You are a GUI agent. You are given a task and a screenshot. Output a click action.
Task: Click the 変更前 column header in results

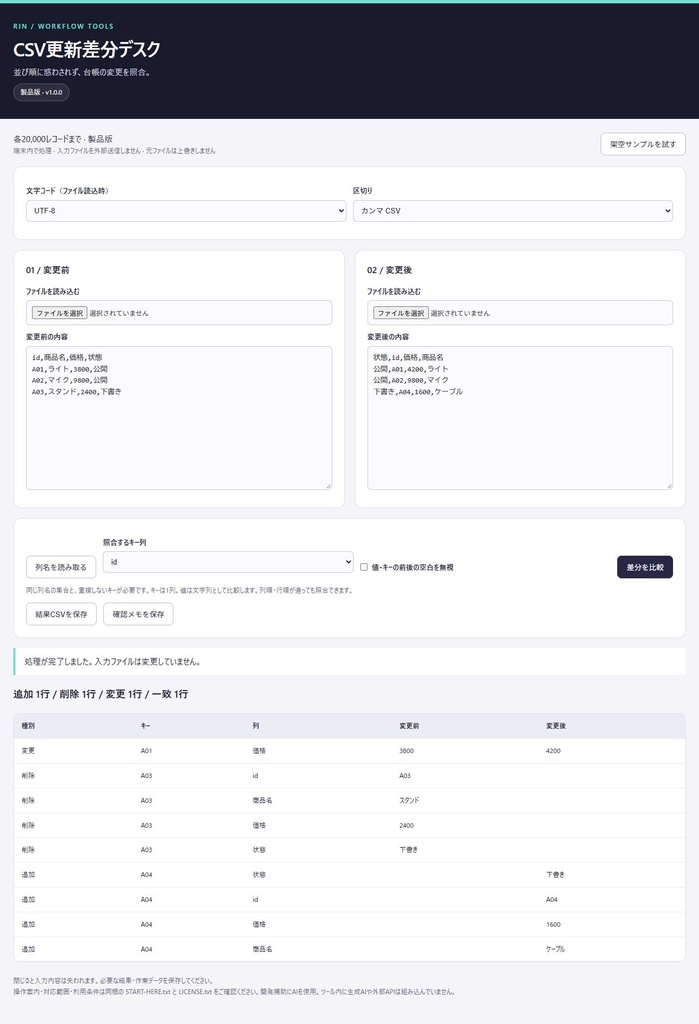tap(410, 726)
